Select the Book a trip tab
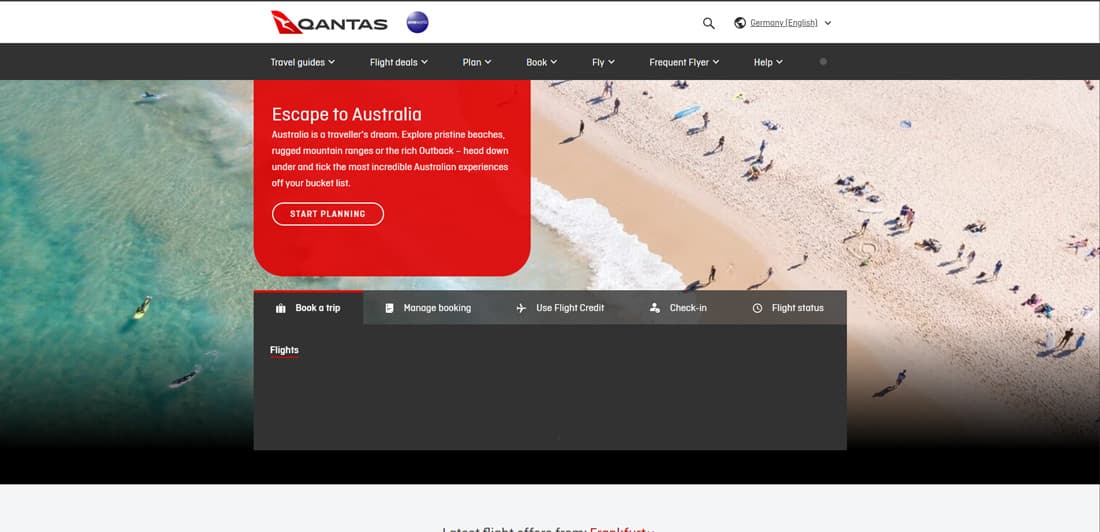Viewport: 1100px width, 532px height. pyautogui.click(x=308, y=307)
